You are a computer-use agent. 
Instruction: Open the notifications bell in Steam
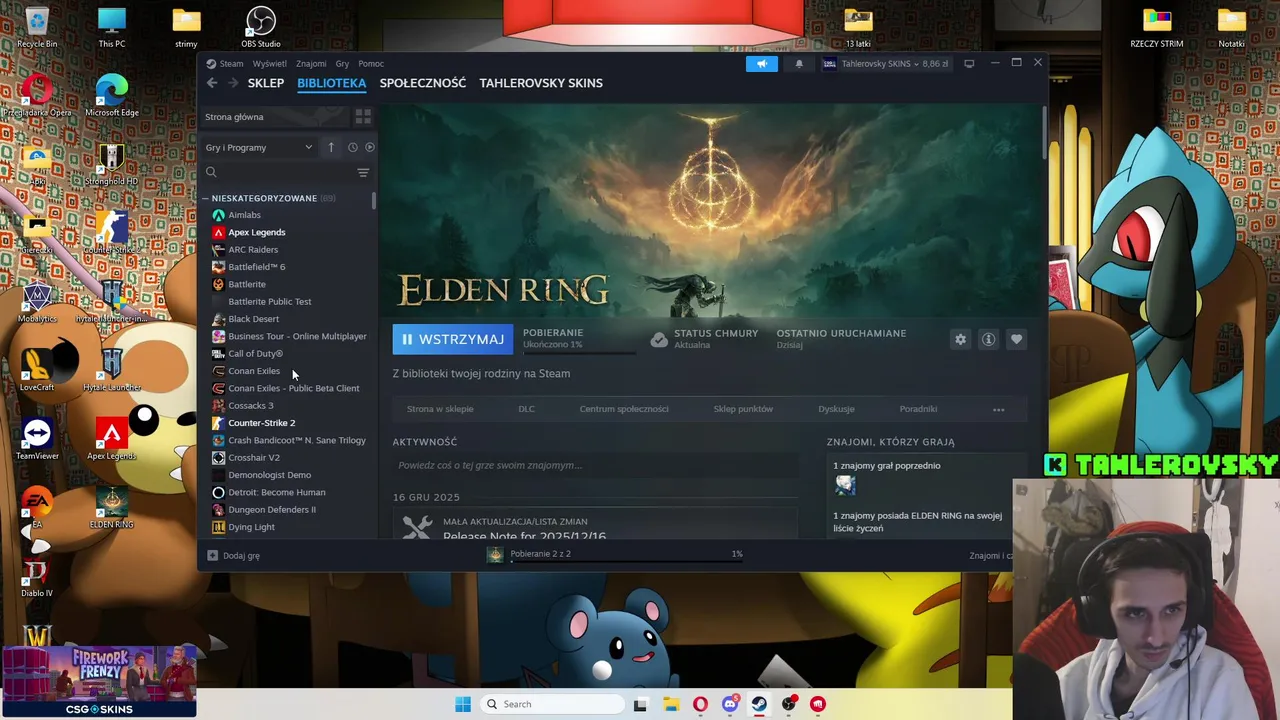(x=799, y=63)
